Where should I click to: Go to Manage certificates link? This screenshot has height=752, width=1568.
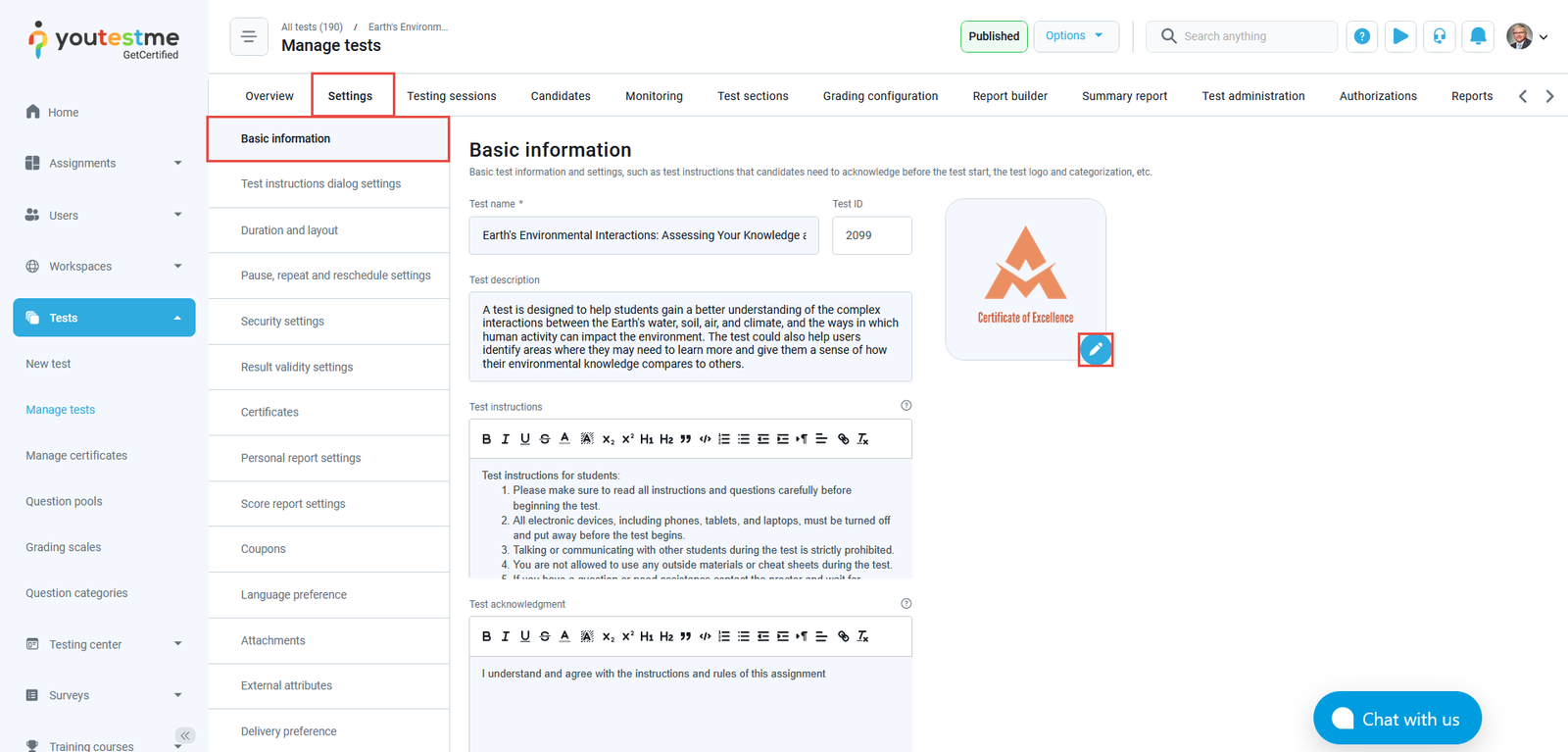76,456
